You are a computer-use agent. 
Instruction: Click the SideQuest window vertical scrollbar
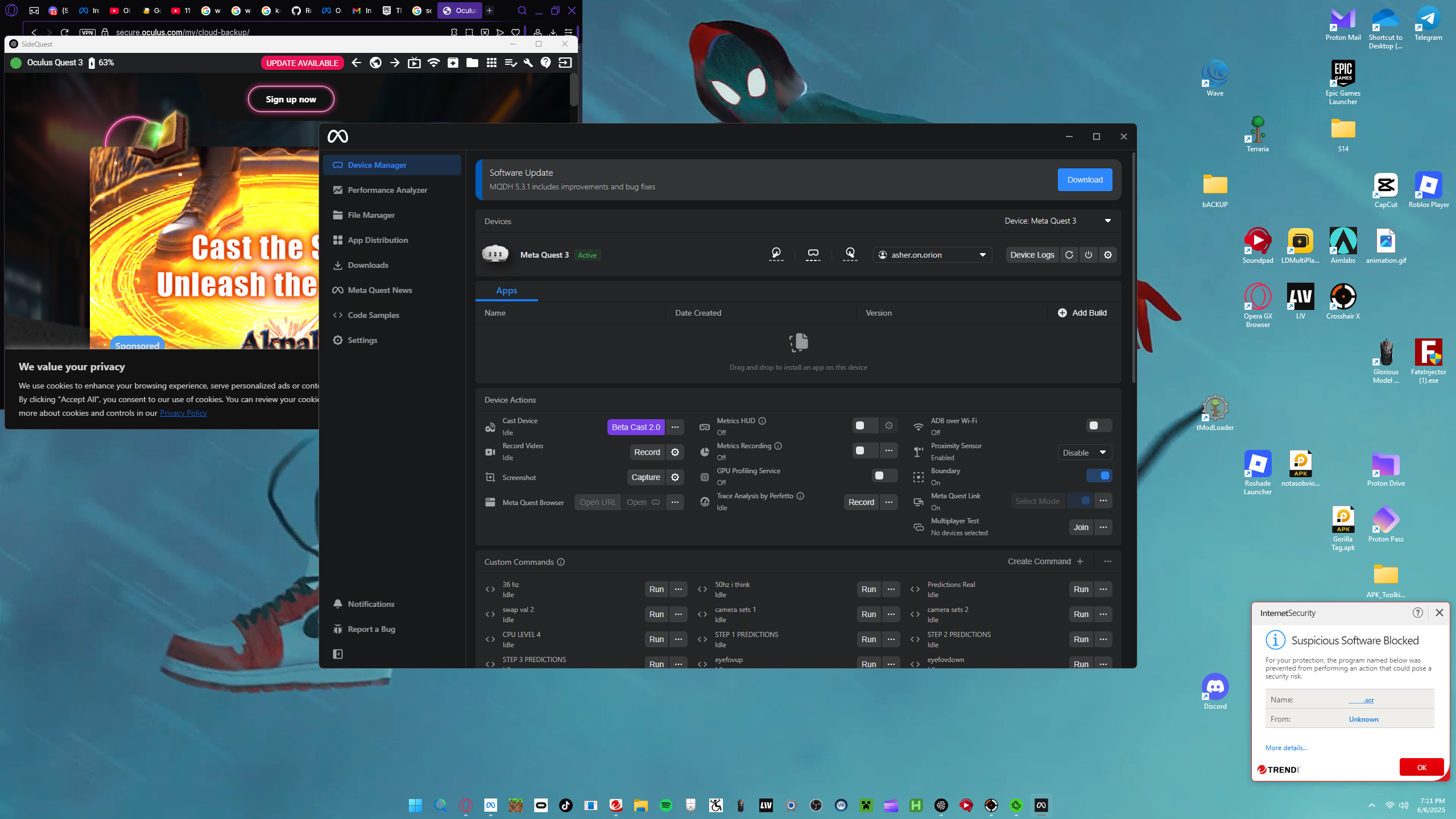[574, 89]
